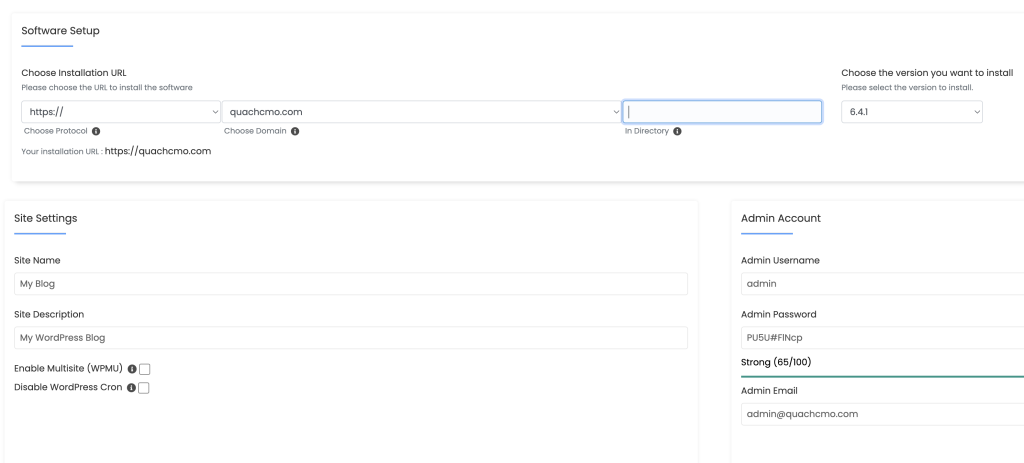Click info icon beside In Directory

(677, 131)
